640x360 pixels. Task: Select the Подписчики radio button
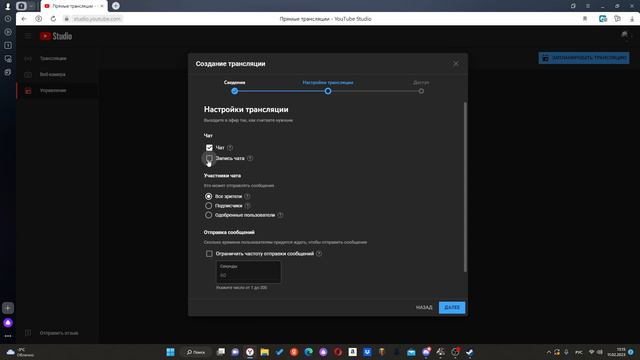(x=209, y=206)
